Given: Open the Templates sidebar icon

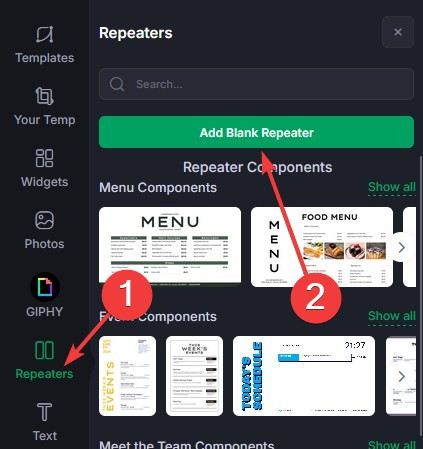Looking at the screenshot, I should point(45,35).
